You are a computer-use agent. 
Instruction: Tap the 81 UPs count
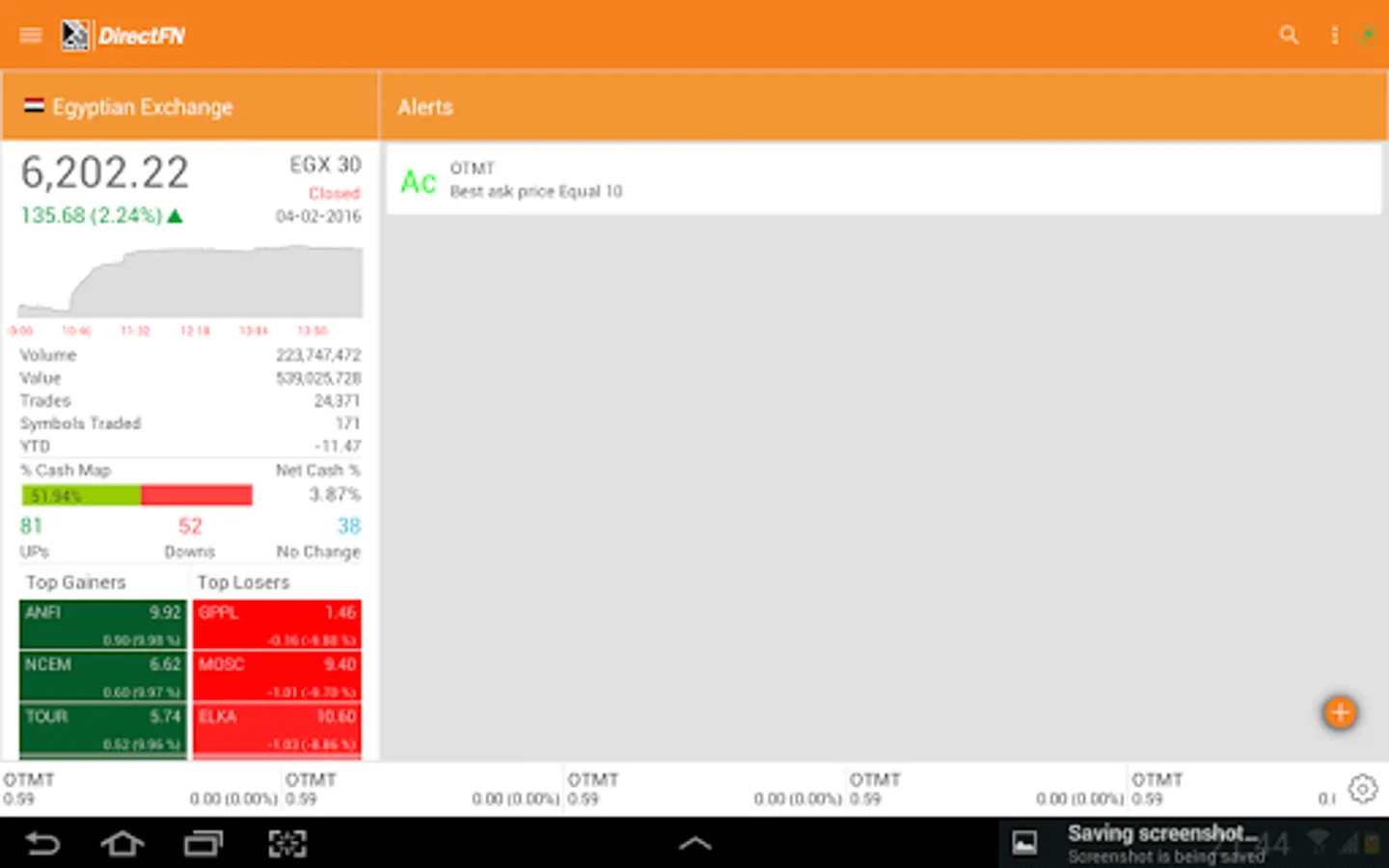coord(32,526)
